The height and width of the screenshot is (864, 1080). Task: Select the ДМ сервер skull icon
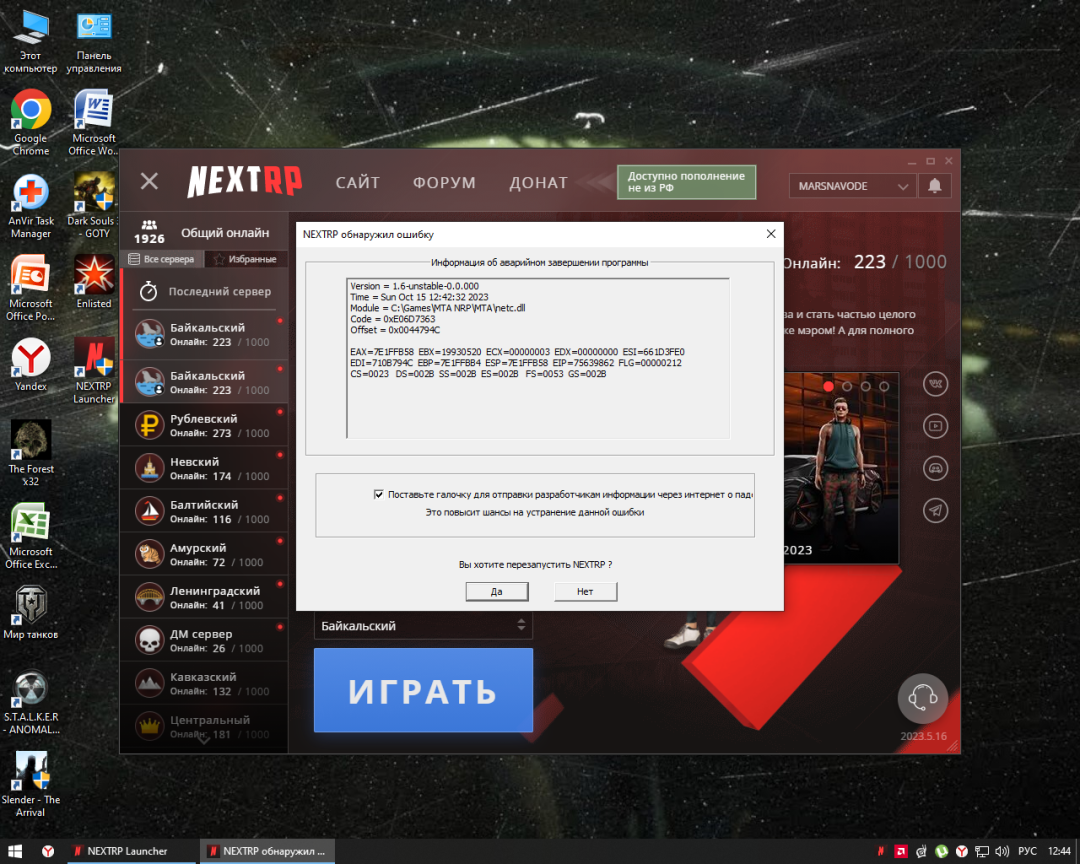point(150,641)
